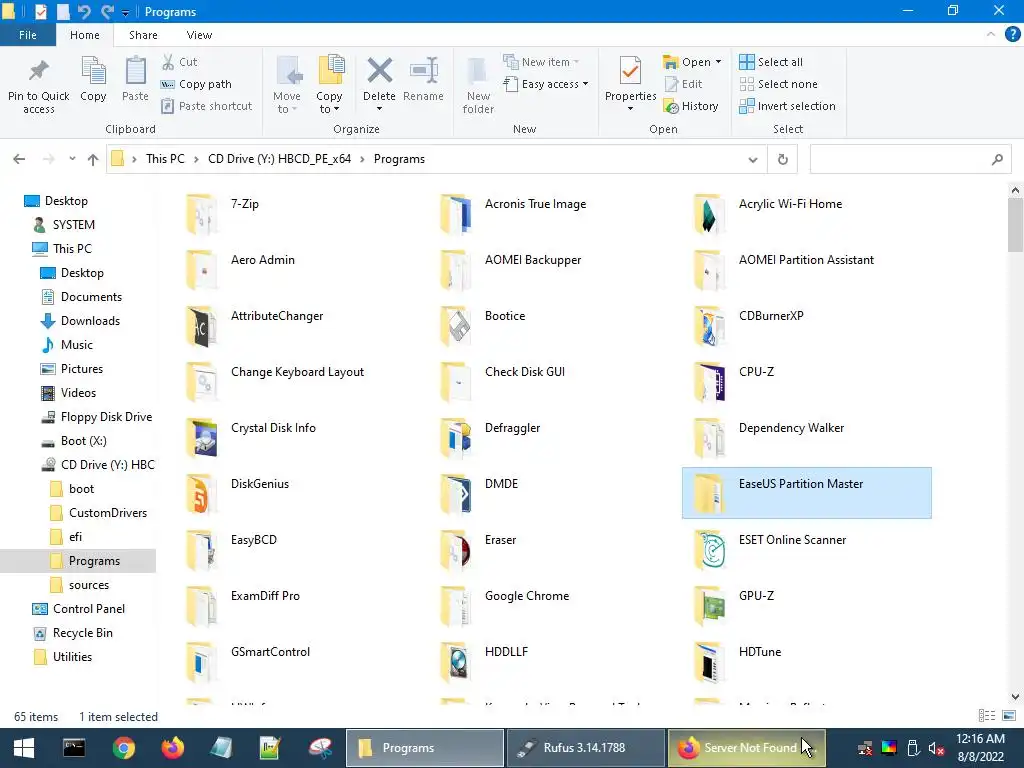
Task: Click Select all in ribbon
Action: coord(771,62)
